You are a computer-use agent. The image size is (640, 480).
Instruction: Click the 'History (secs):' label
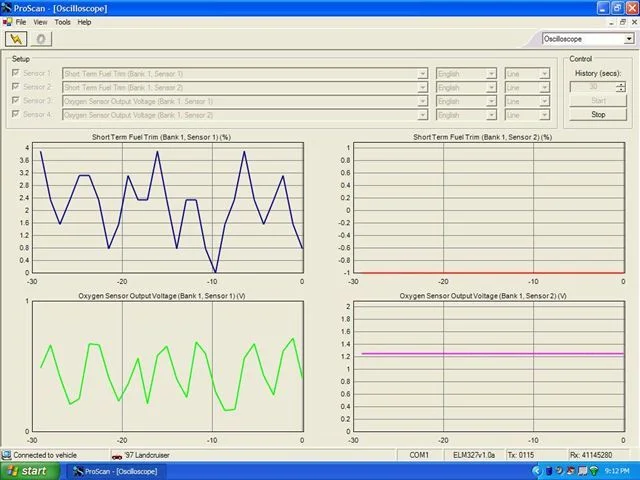tap(598, 73)
